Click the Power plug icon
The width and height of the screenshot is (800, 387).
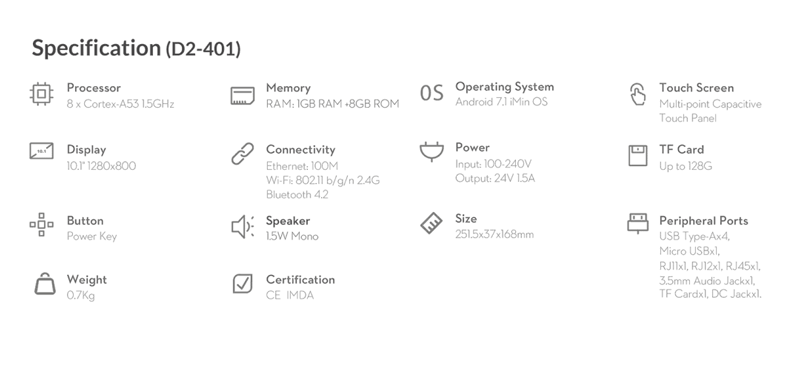point(432,151)
